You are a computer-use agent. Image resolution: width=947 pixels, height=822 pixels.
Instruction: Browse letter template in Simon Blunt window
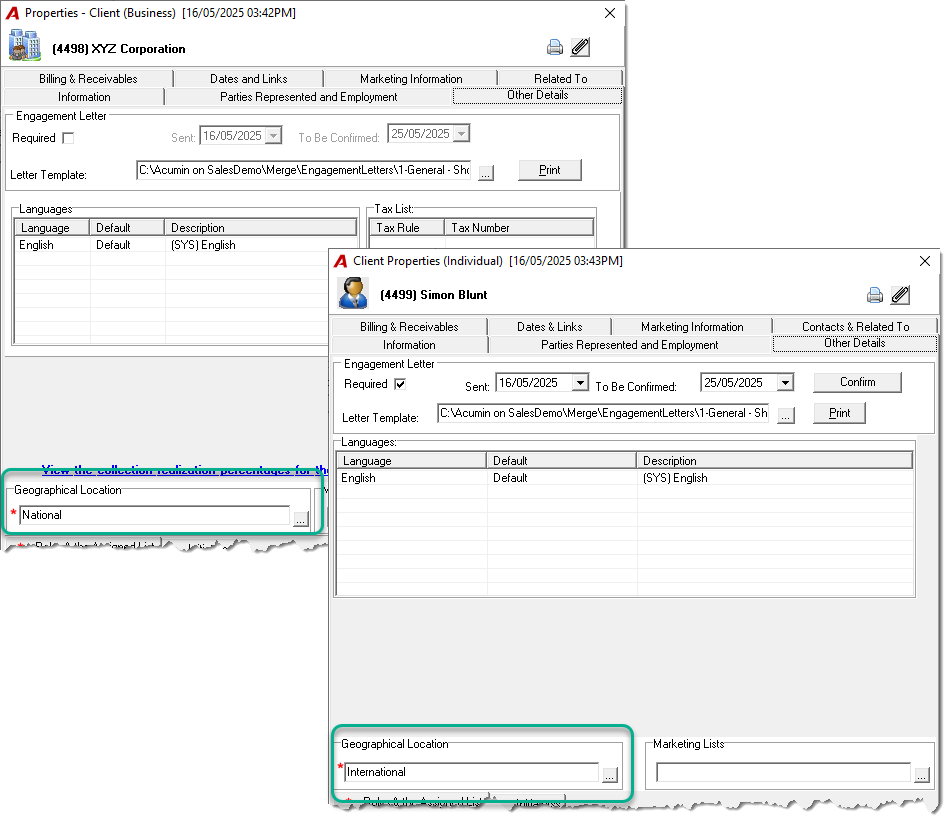pos(785,416)
